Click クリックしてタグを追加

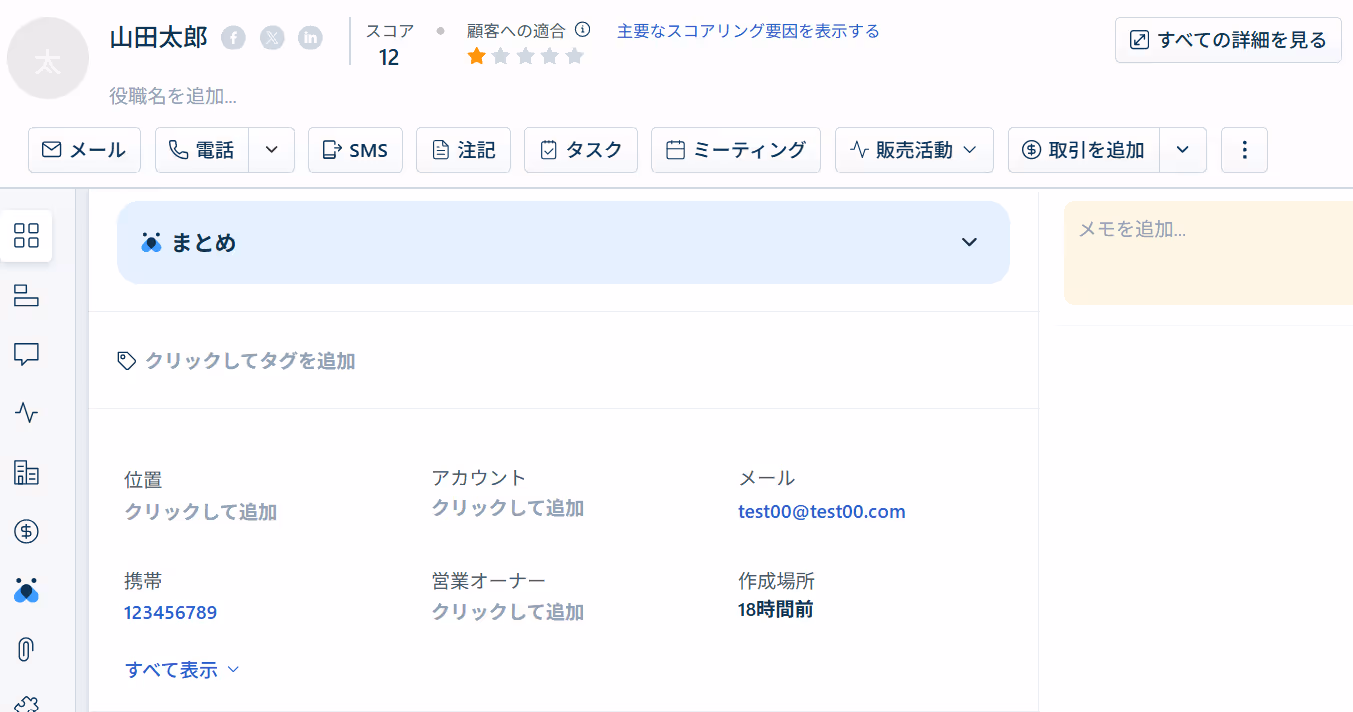coord(250,361)
